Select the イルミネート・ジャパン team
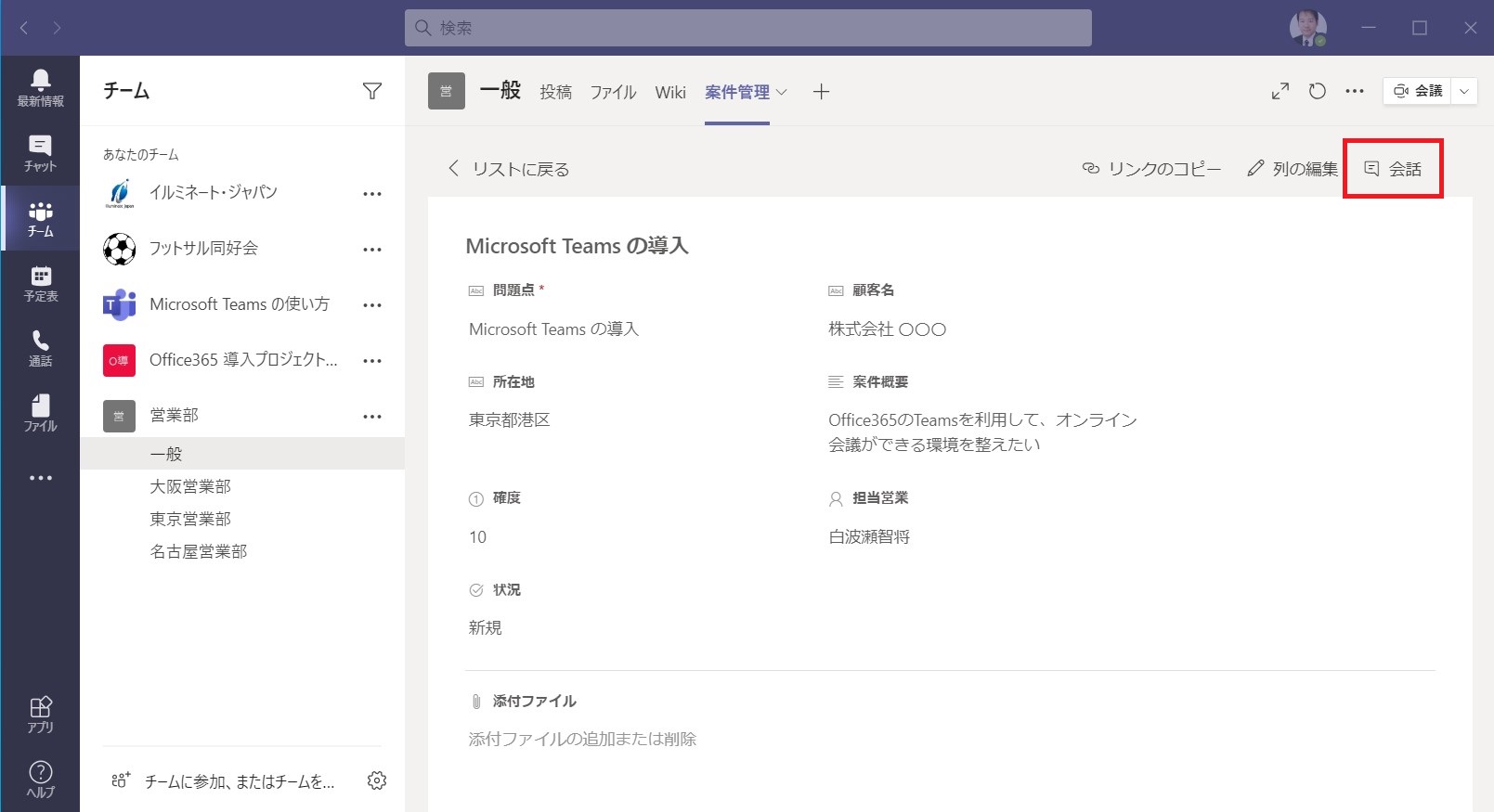1494x812 pixels. [214, 193]
